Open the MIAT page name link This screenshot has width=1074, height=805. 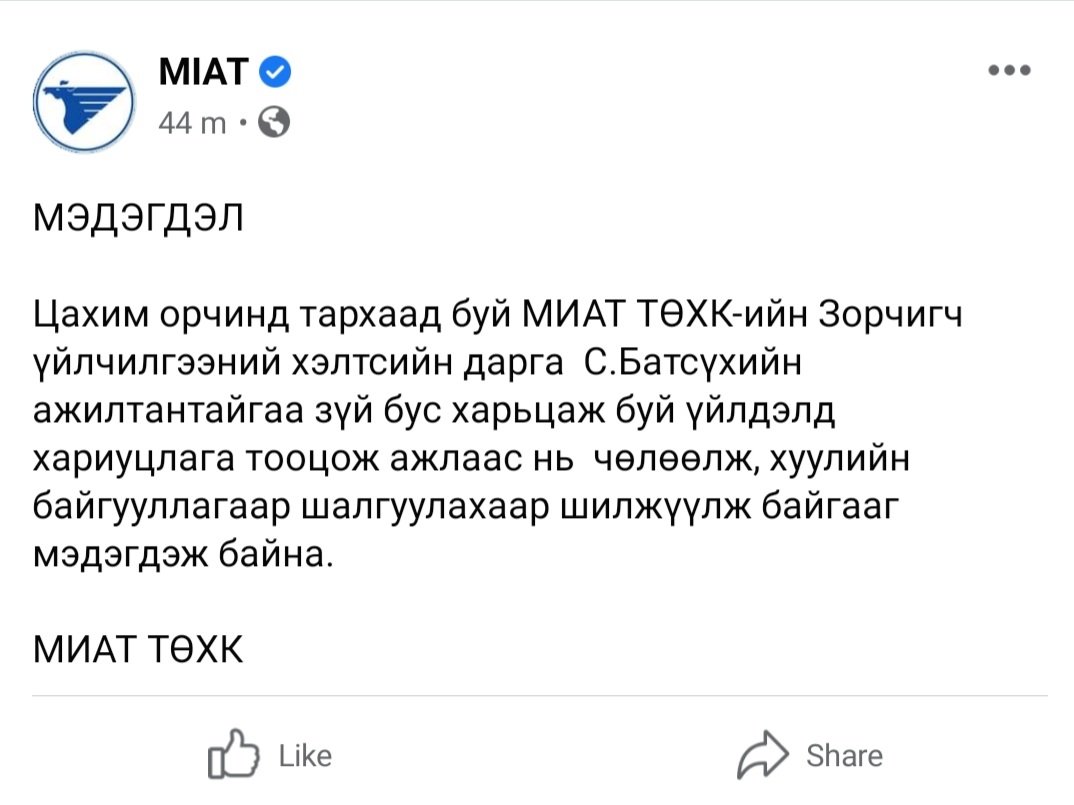point(203,71)
